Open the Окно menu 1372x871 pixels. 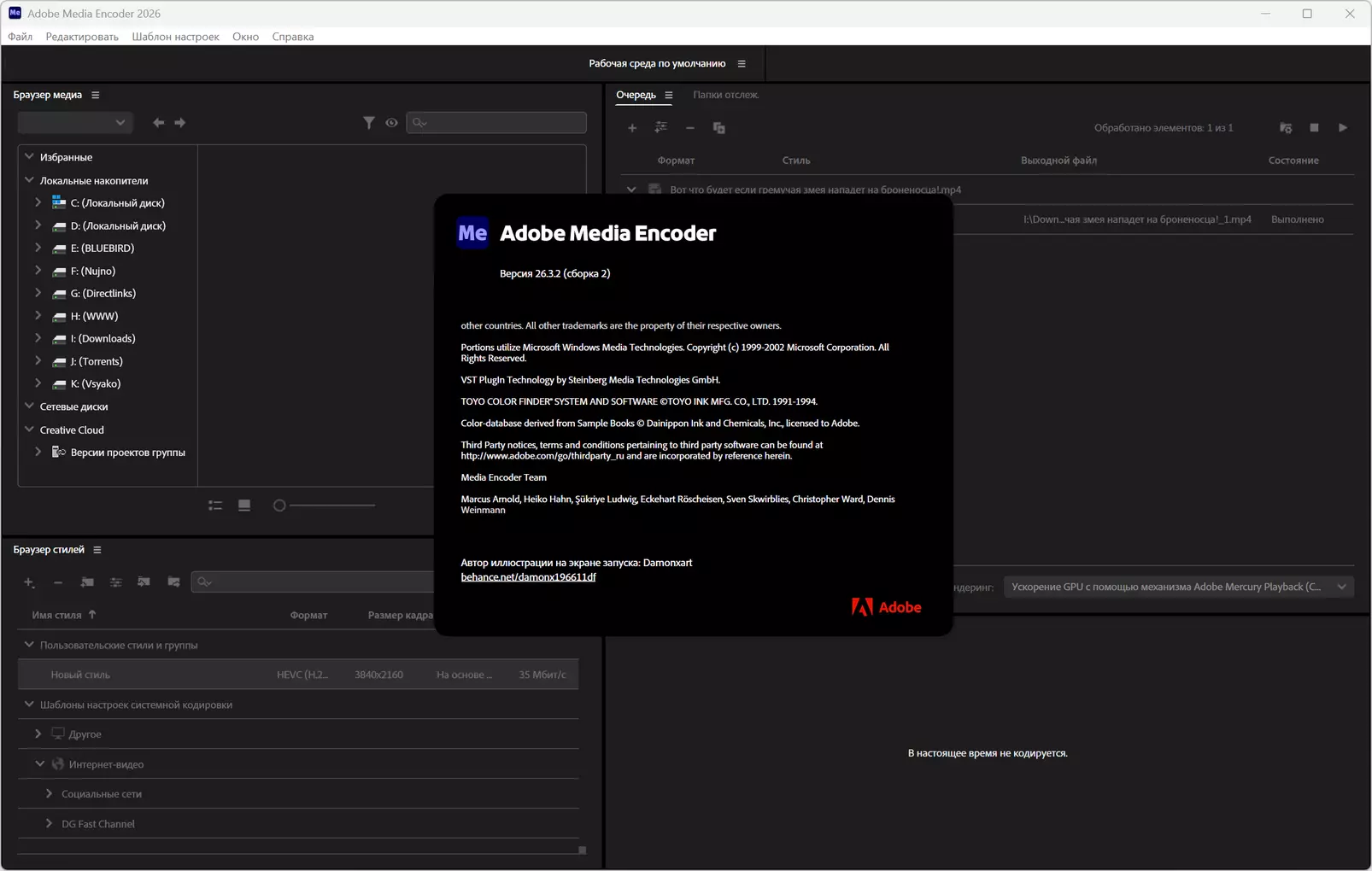coord(245,37)
